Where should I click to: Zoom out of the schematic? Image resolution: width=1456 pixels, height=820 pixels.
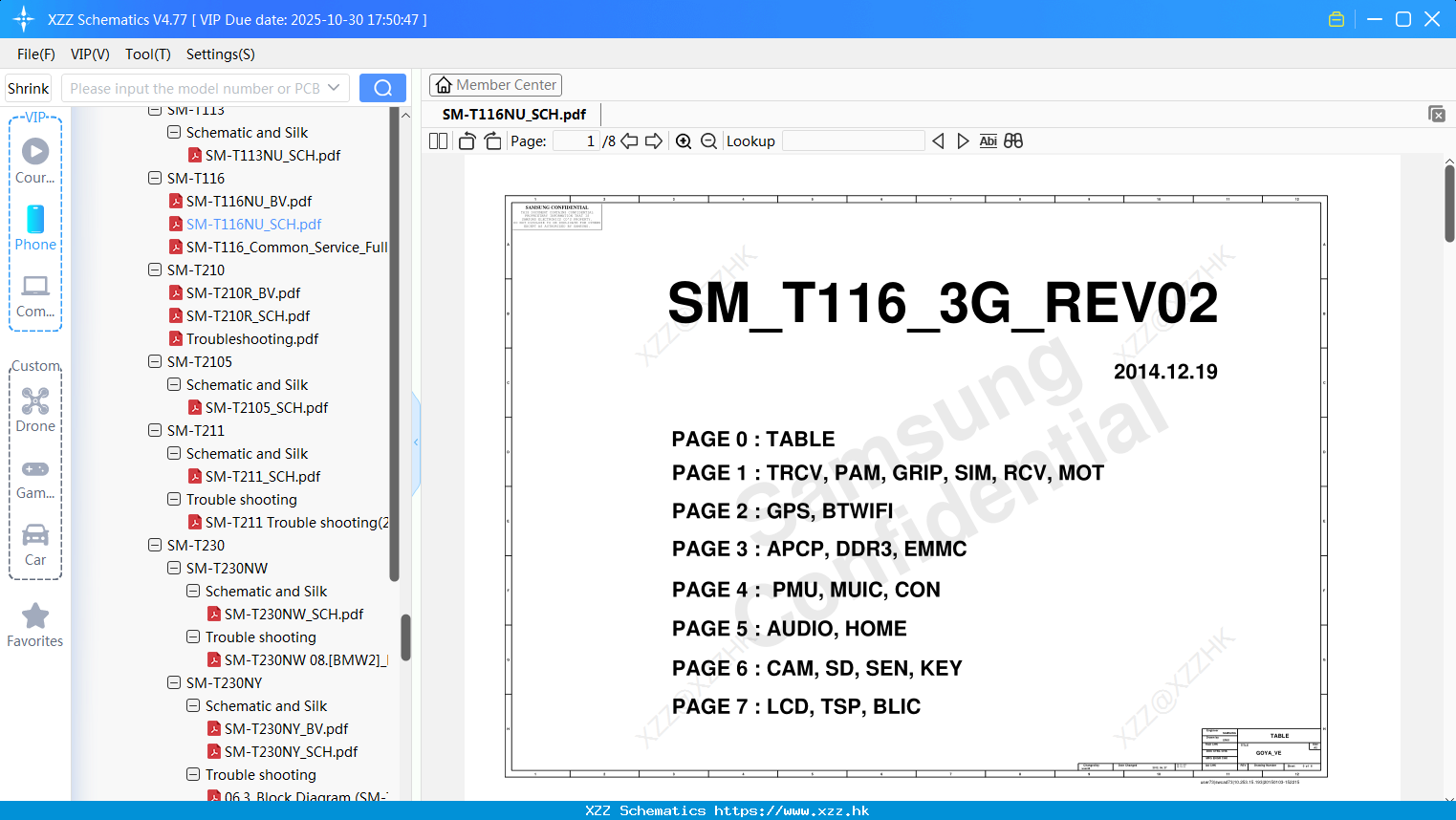click(708, 141)
